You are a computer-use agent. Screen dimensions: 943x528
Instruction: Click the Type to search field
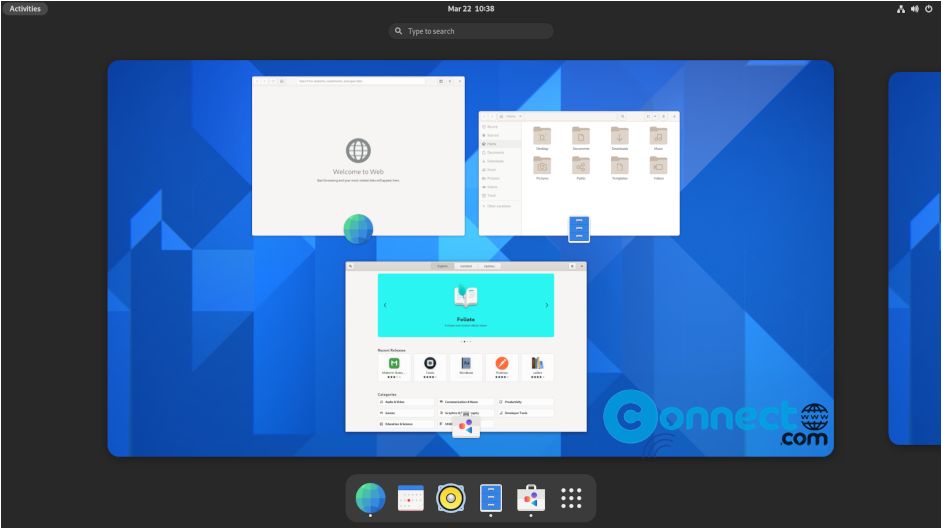pos(471,31)
